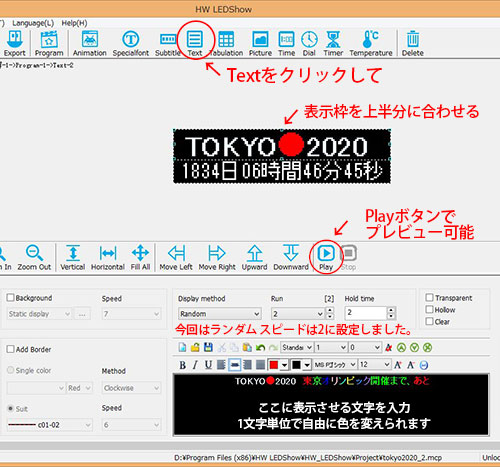
Task: Enable the Background checkbox
Action: [x=10, y=298]
